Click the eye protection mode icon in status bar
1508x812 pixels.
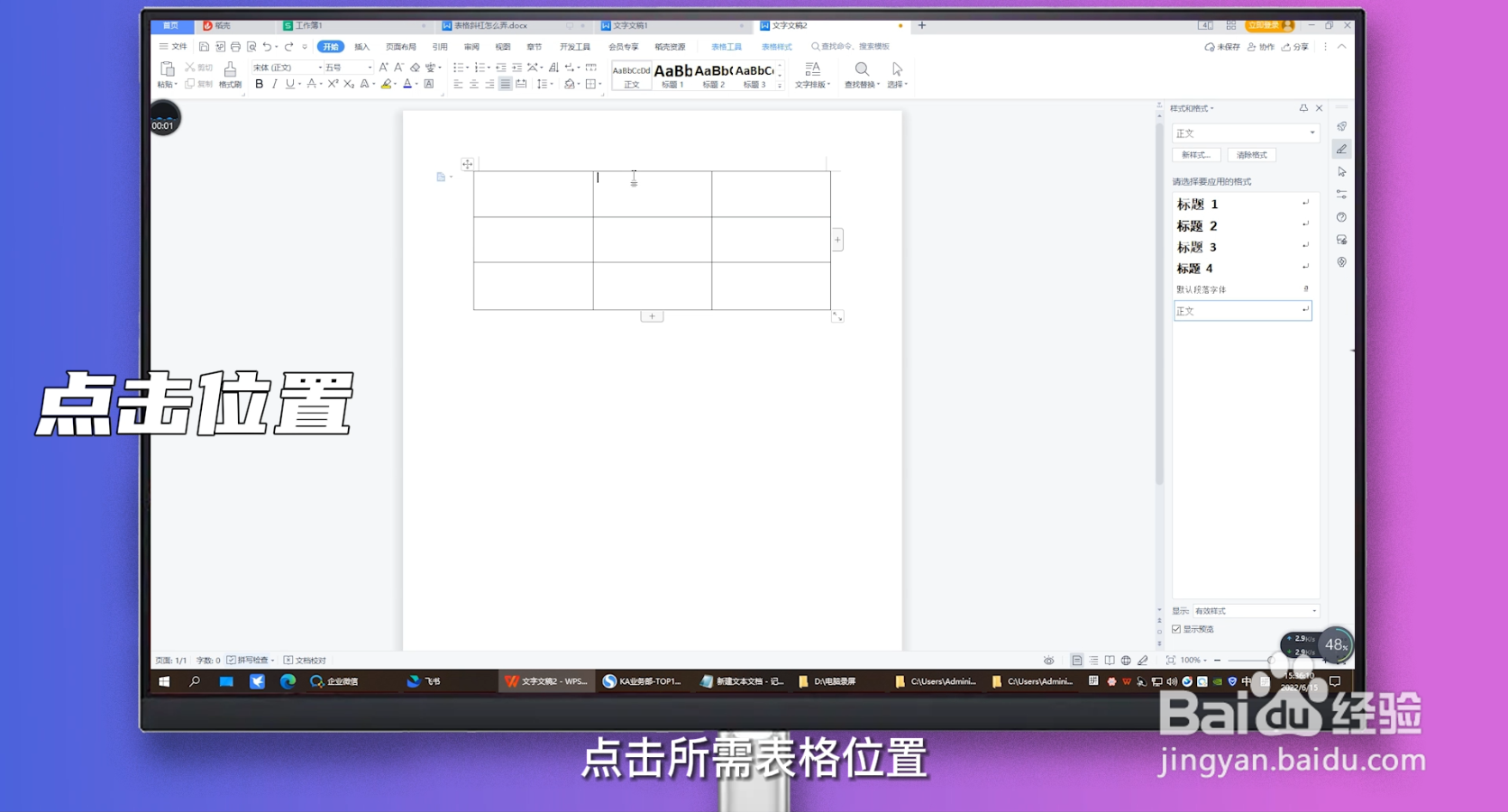tap(1048, 661)
